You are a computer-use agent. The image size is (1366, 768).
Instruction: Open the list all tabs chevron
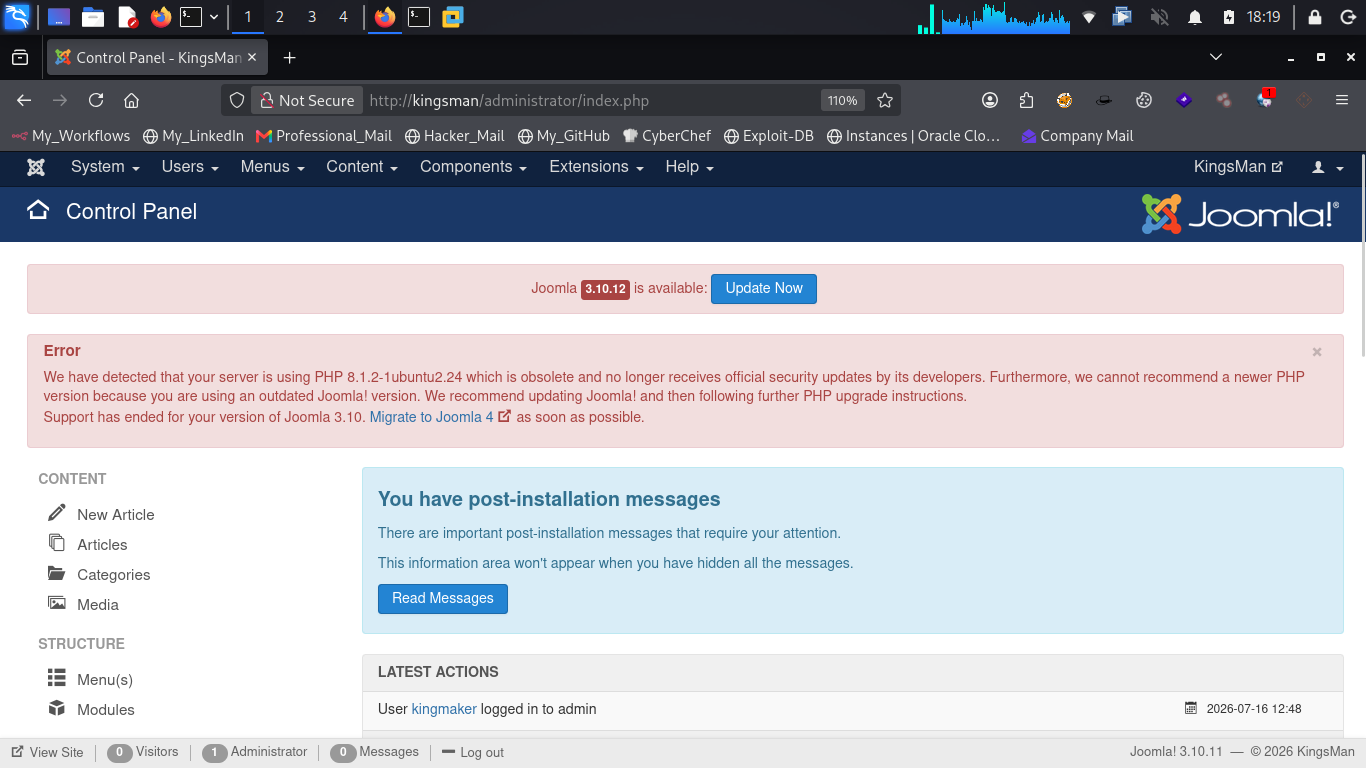[x=1216, y=57]
